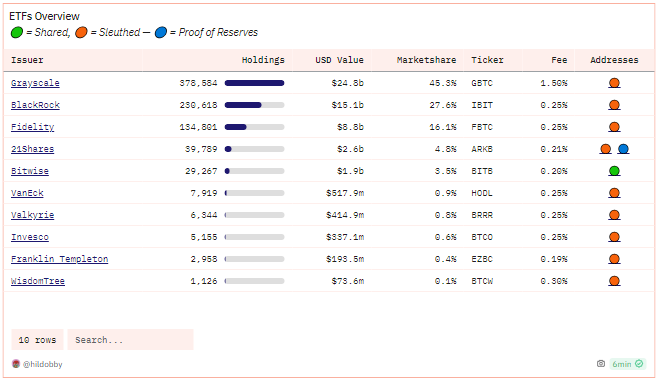This screenshot has height=380, width=659.
Task: Open Fidelity's orange address icon
Action: tap(614, 127)
